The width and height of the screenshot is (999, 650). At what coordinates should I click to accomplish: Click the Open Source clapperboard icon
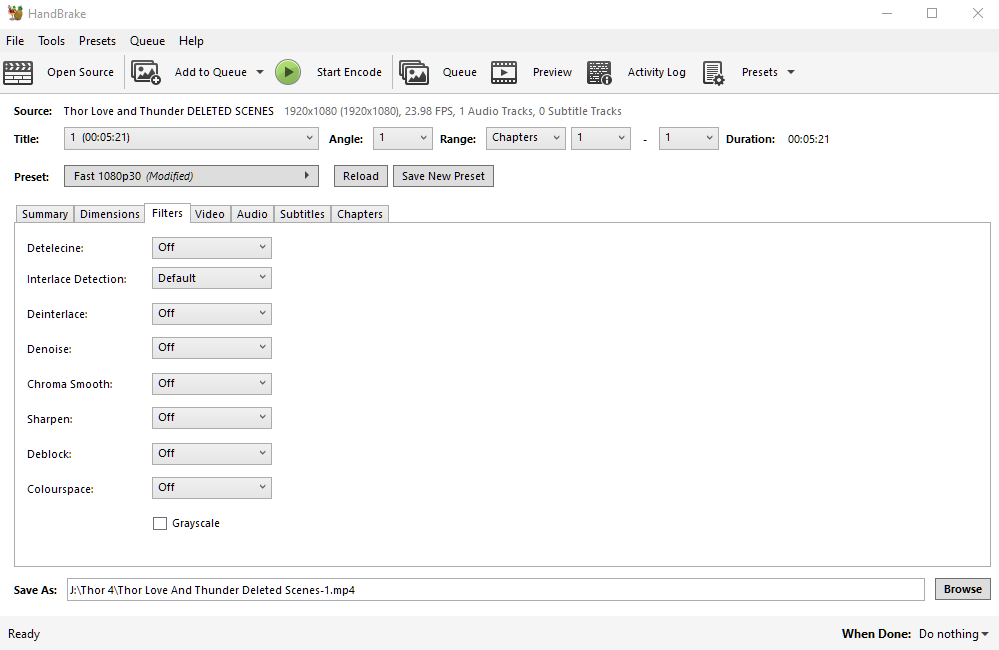(x=18, y=72)
